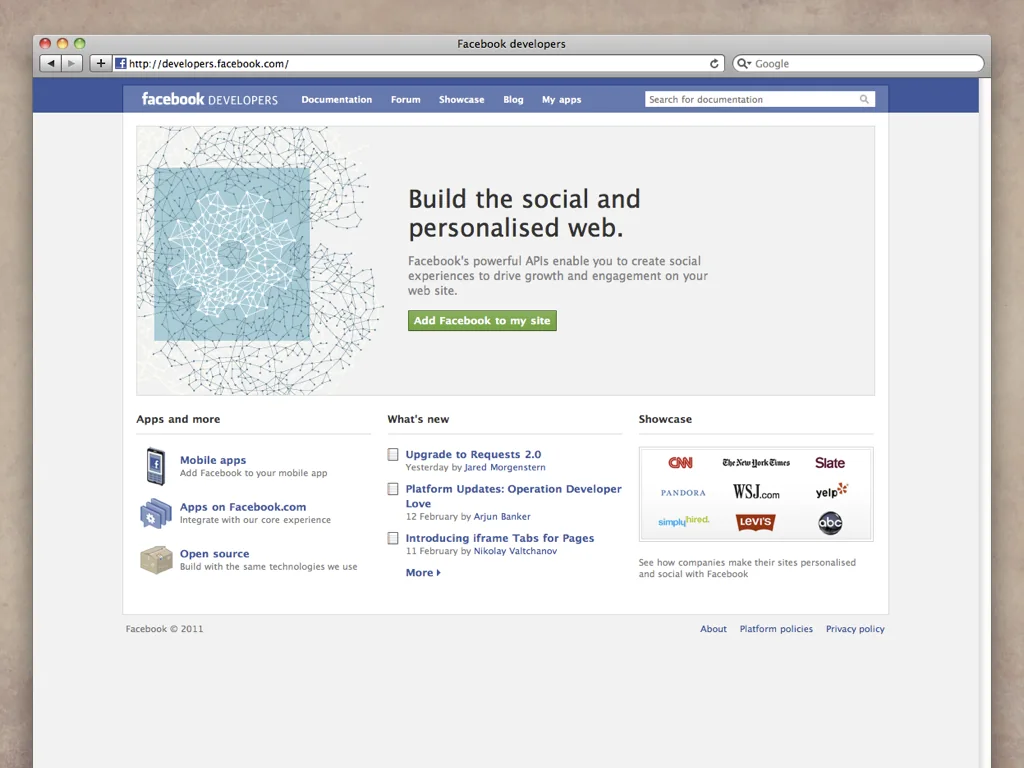Click the reload icon in address bar
Image resolution: width=1024 pixels, height=768 pixels.
coord(714,63)
